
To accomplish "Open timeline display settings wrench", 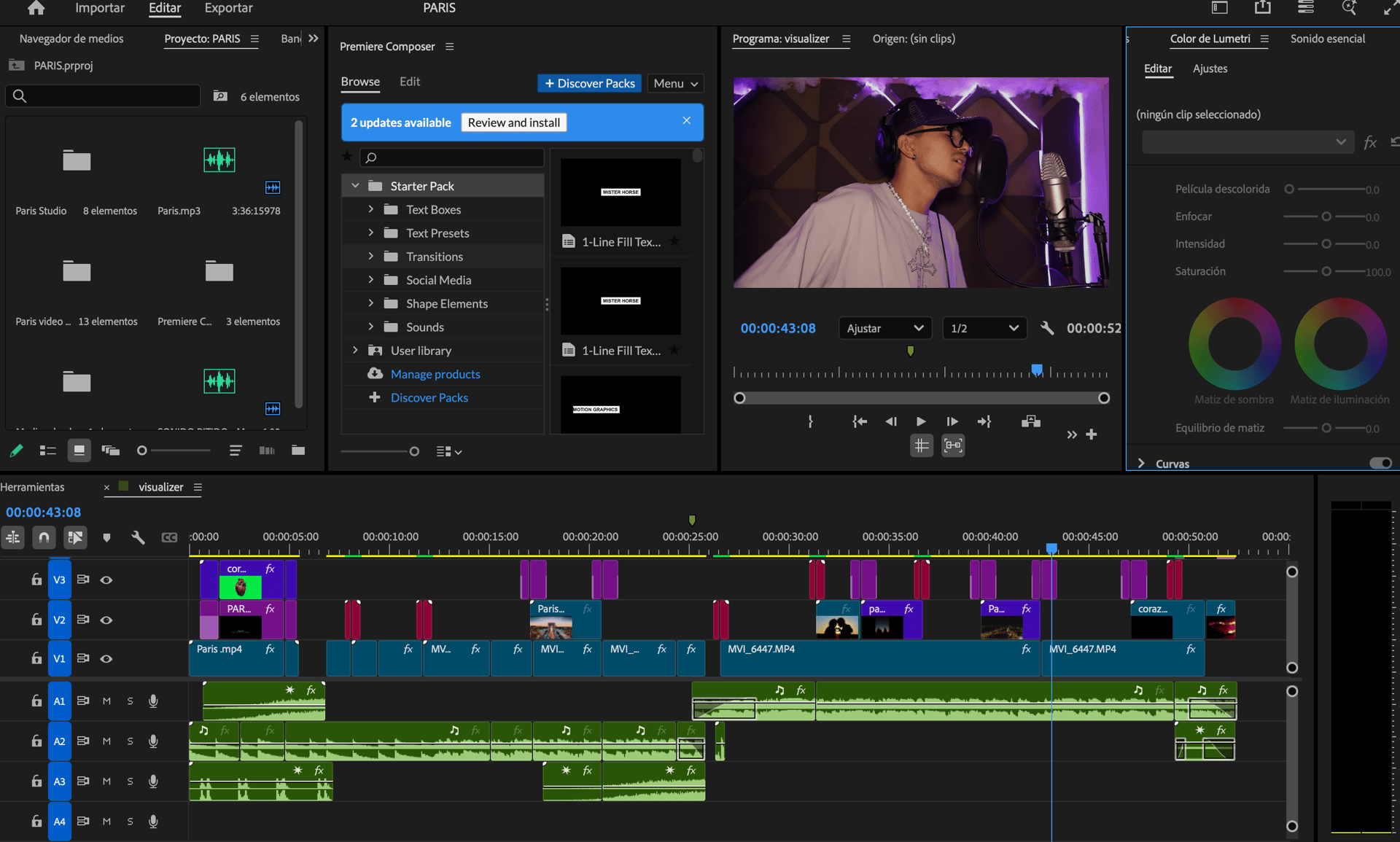I will tap(138, 537).
